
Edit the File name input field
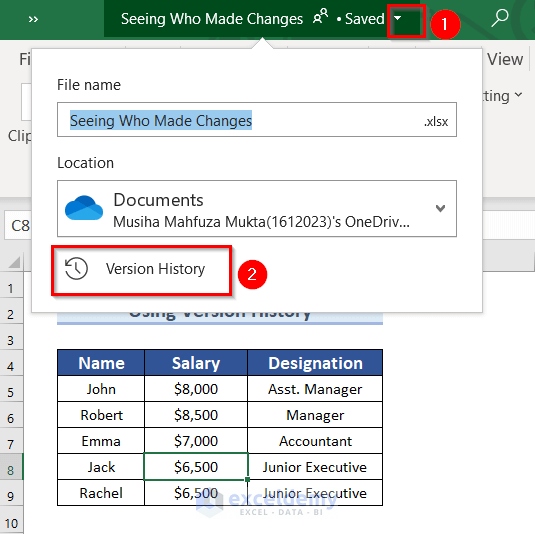[257, 120]
